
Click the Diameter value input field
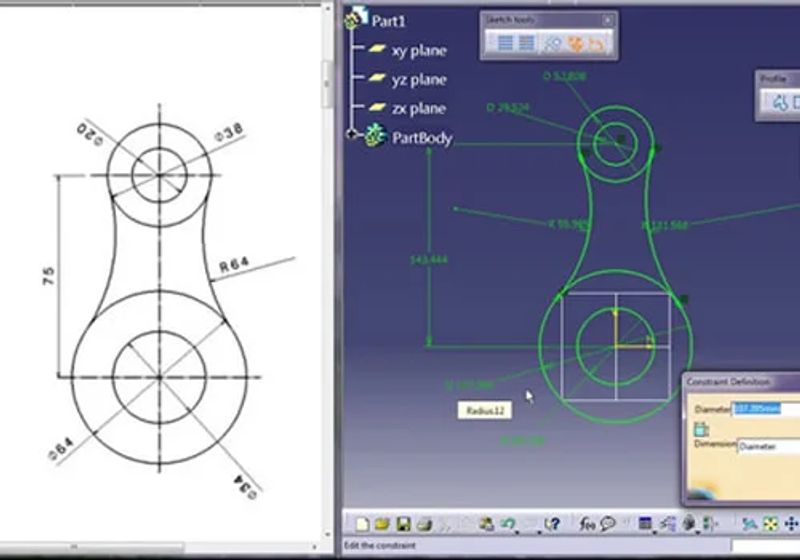(766, 409)
